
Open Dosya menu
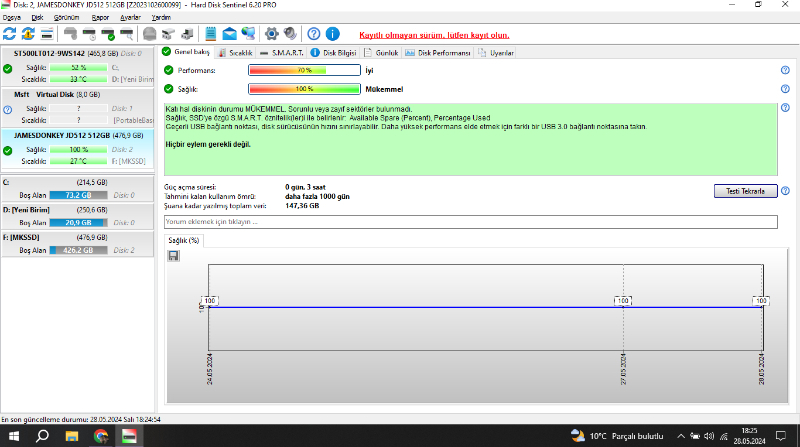coord(12,17)
